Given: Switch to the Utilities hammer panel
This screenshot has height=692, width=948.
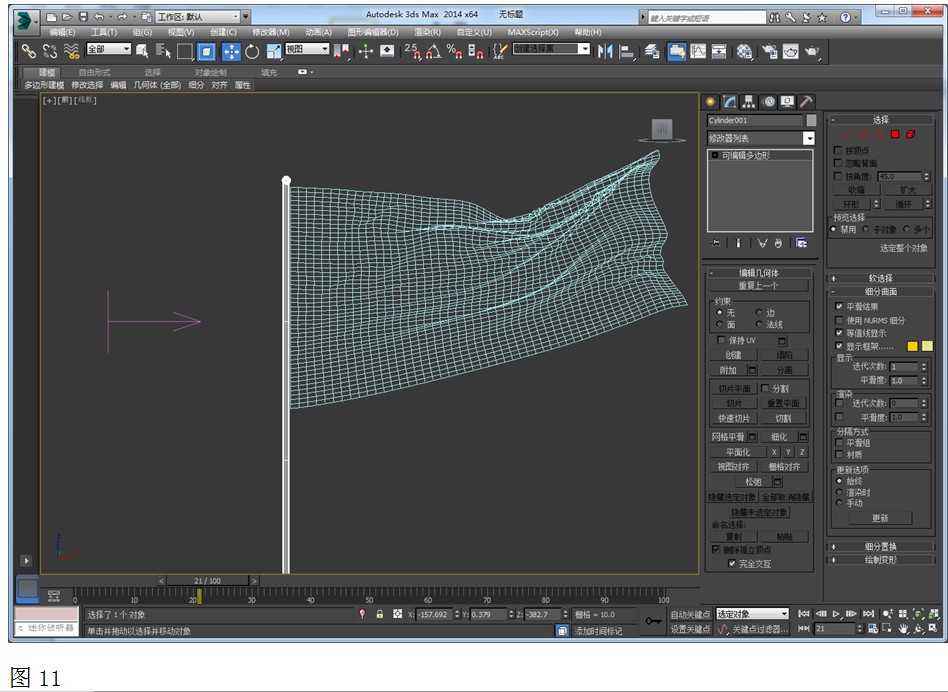Looking at the screenshot, I should [806, 102].
